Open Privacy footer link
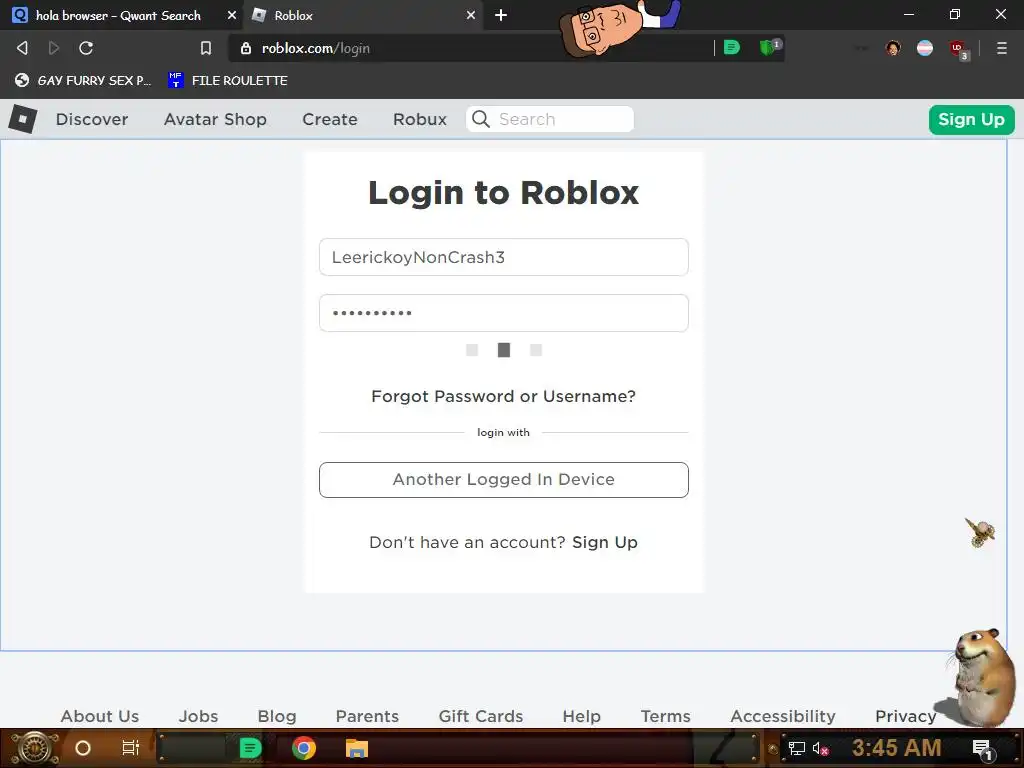The image size is (1024, 768). [906, 716]
